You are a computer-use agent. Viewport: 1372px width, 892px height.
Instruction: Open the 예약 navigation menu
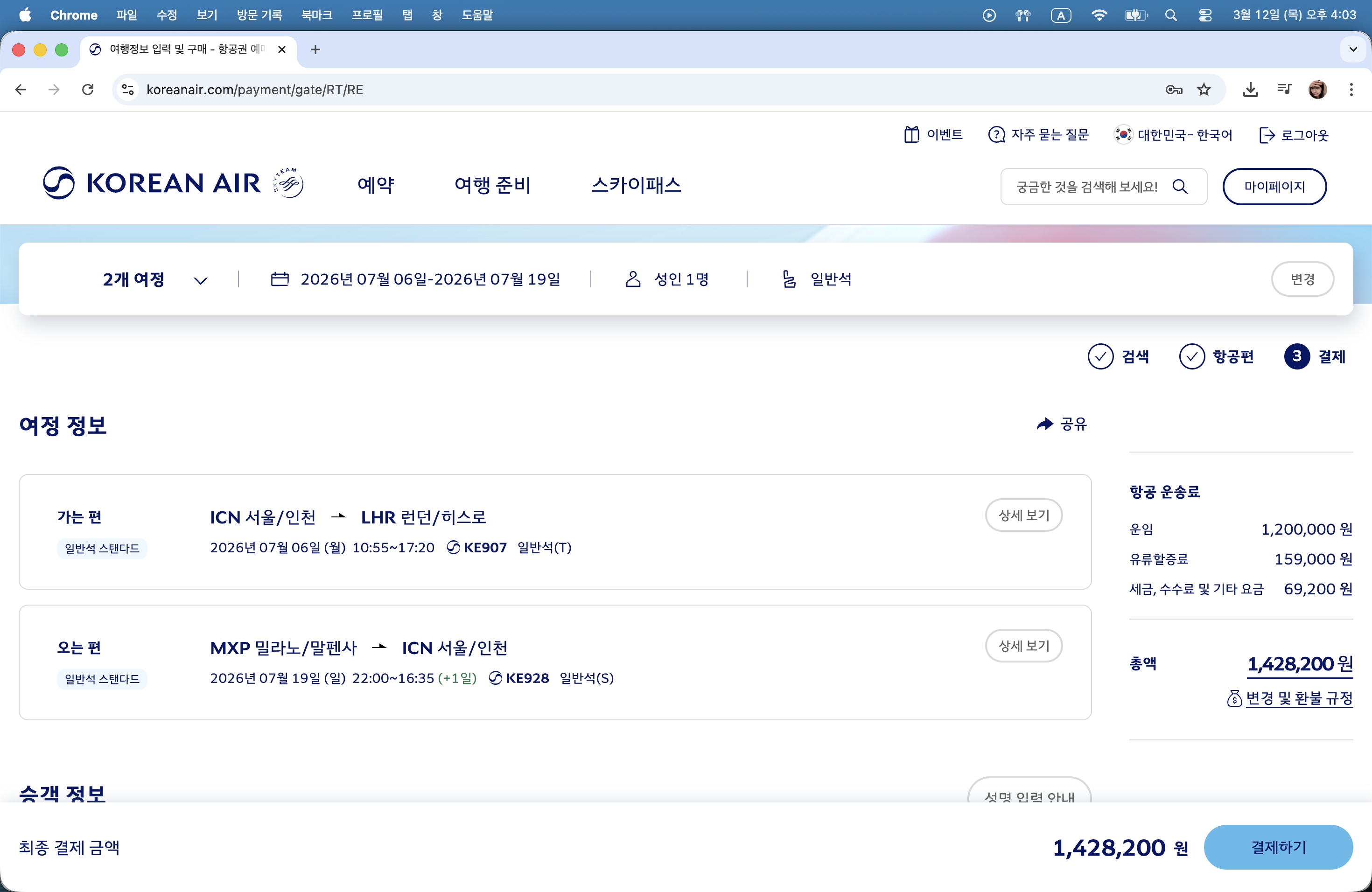376,185
